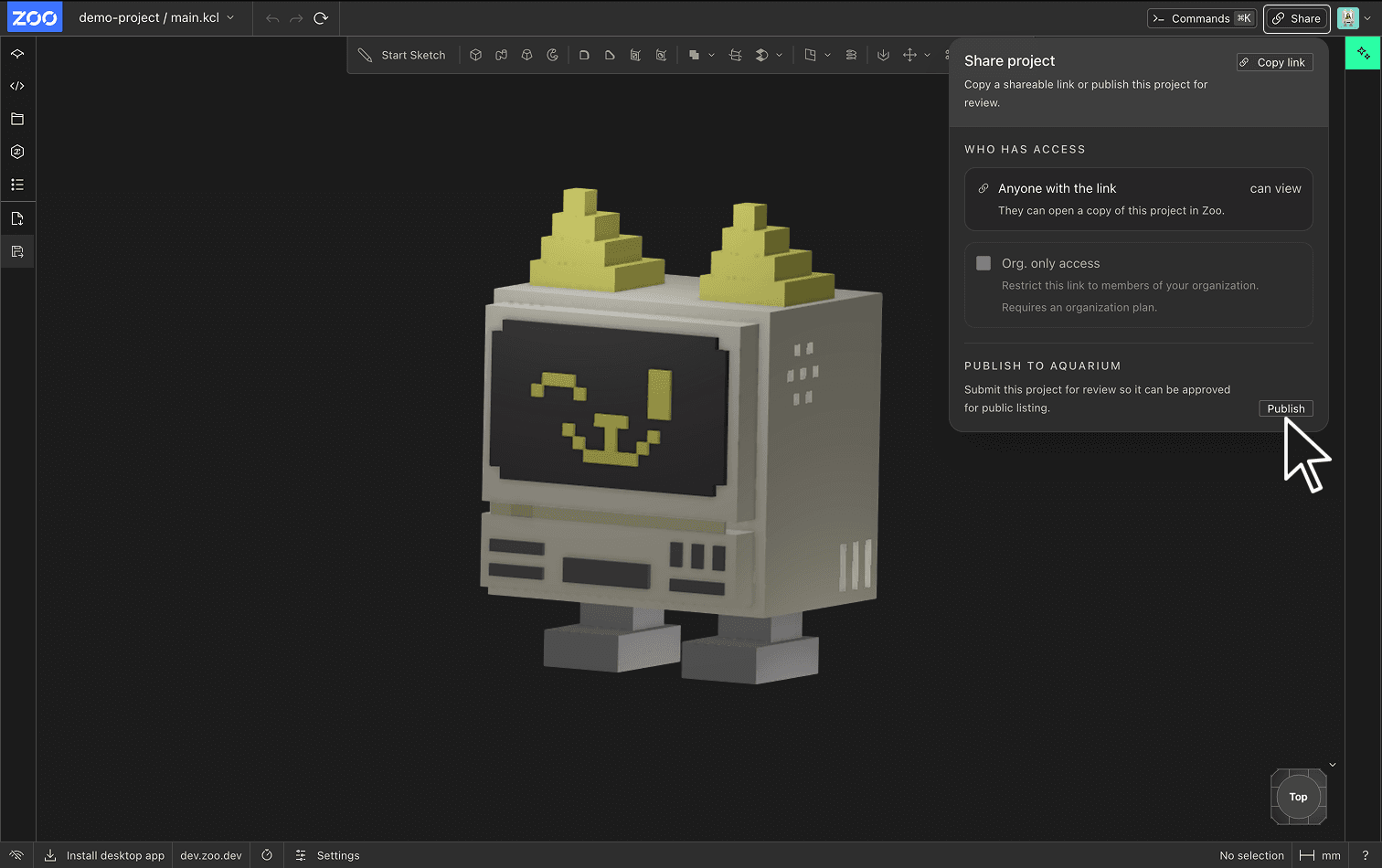Open the variables panel
The height and width of the screenshot is (868, 1382).
pos(17,152)
